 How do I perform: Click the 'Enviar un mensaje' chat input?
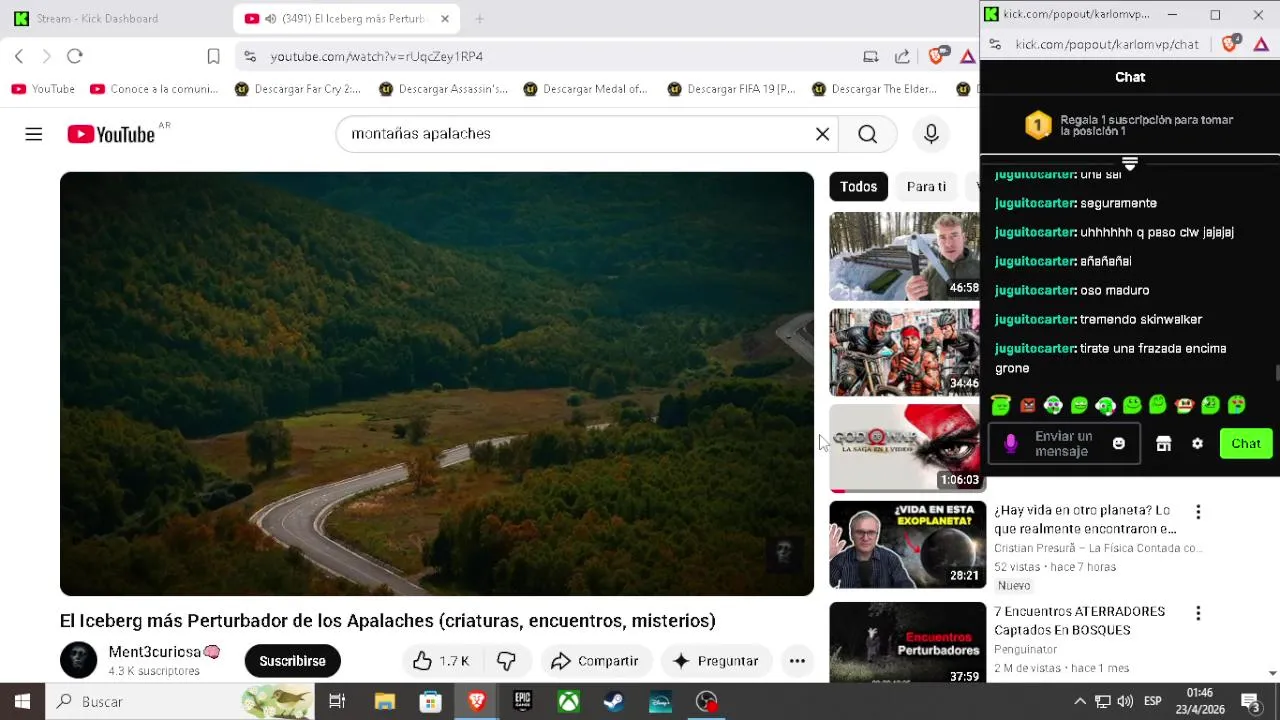tap(1063, 444)
